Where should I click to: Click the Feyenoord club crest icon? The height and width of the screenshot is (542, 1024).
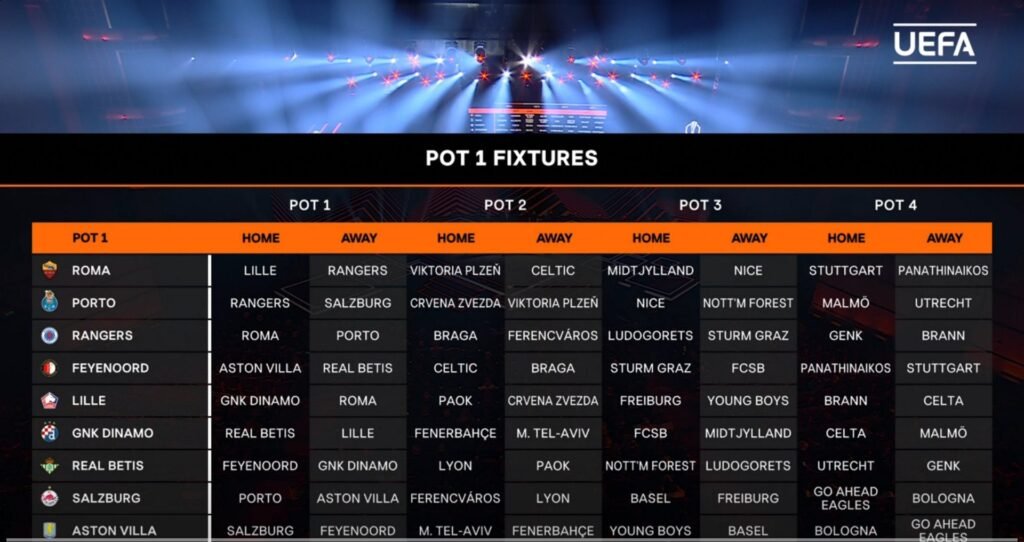point(50,368)
